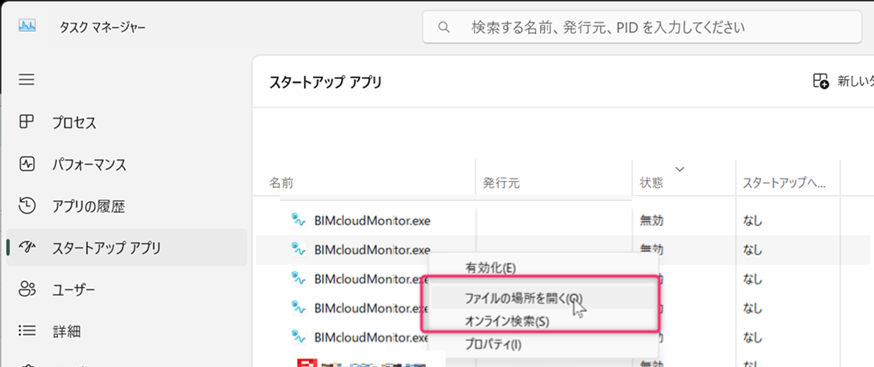This screenshot has height=367, width=874.
Task: Choose プロパティ(I) in the context menu
Action: tap(543, 345)
